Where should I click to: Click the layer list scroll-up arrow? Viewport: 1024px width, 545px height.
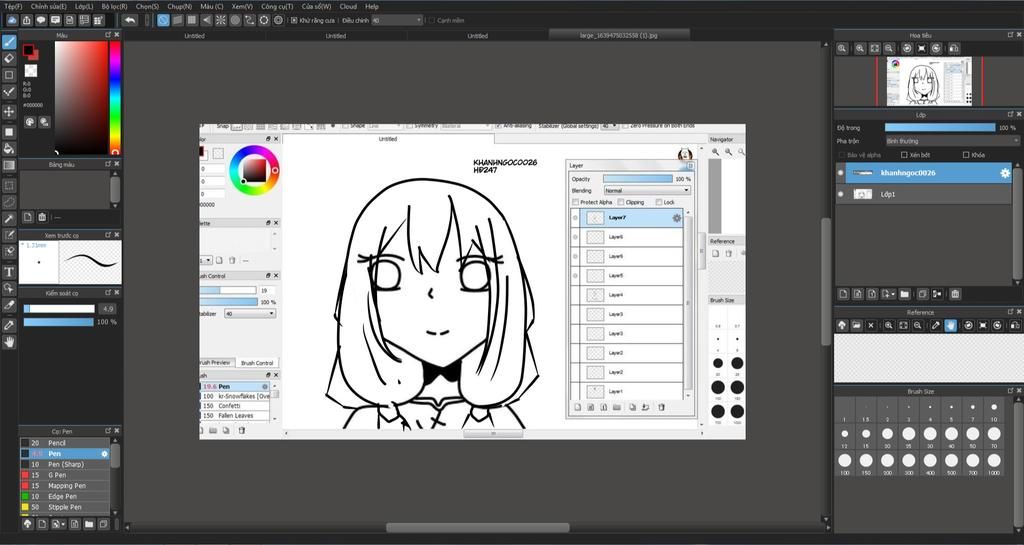point(1017,166)
